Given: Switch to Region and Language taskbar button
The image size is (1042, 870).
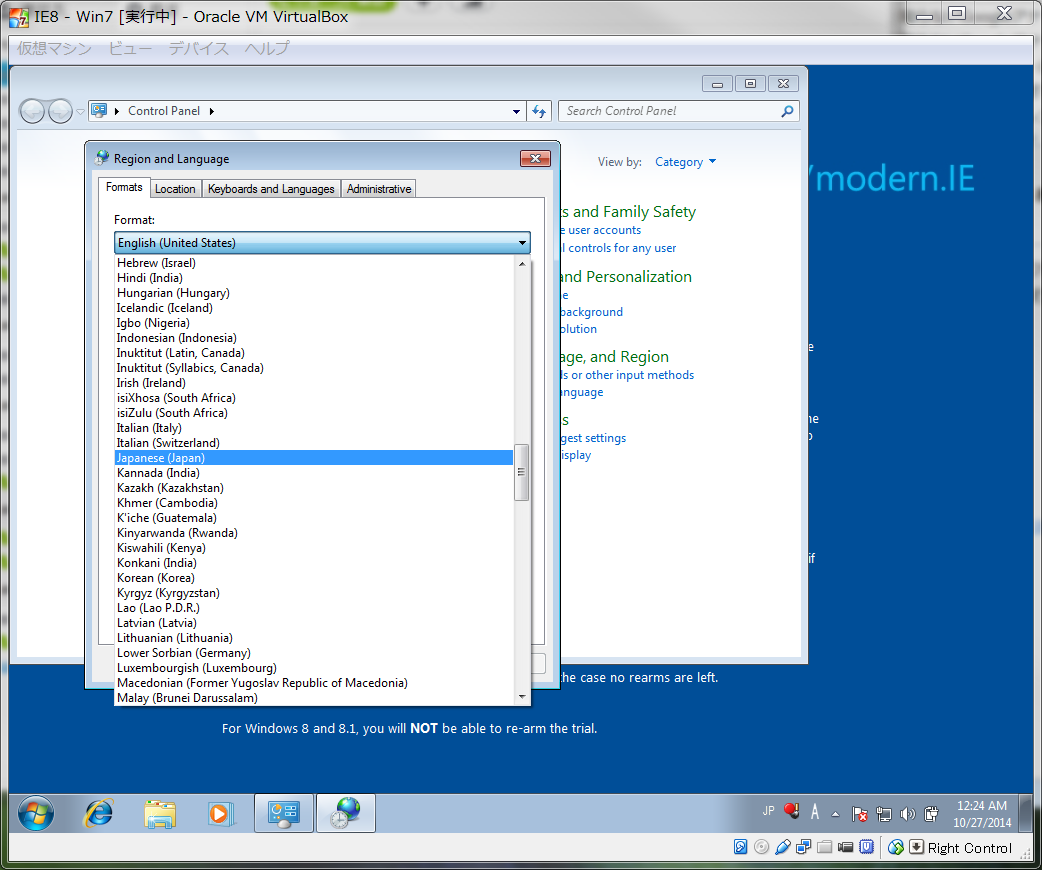Looking at the screenshot, I should [x=346, y=813].
